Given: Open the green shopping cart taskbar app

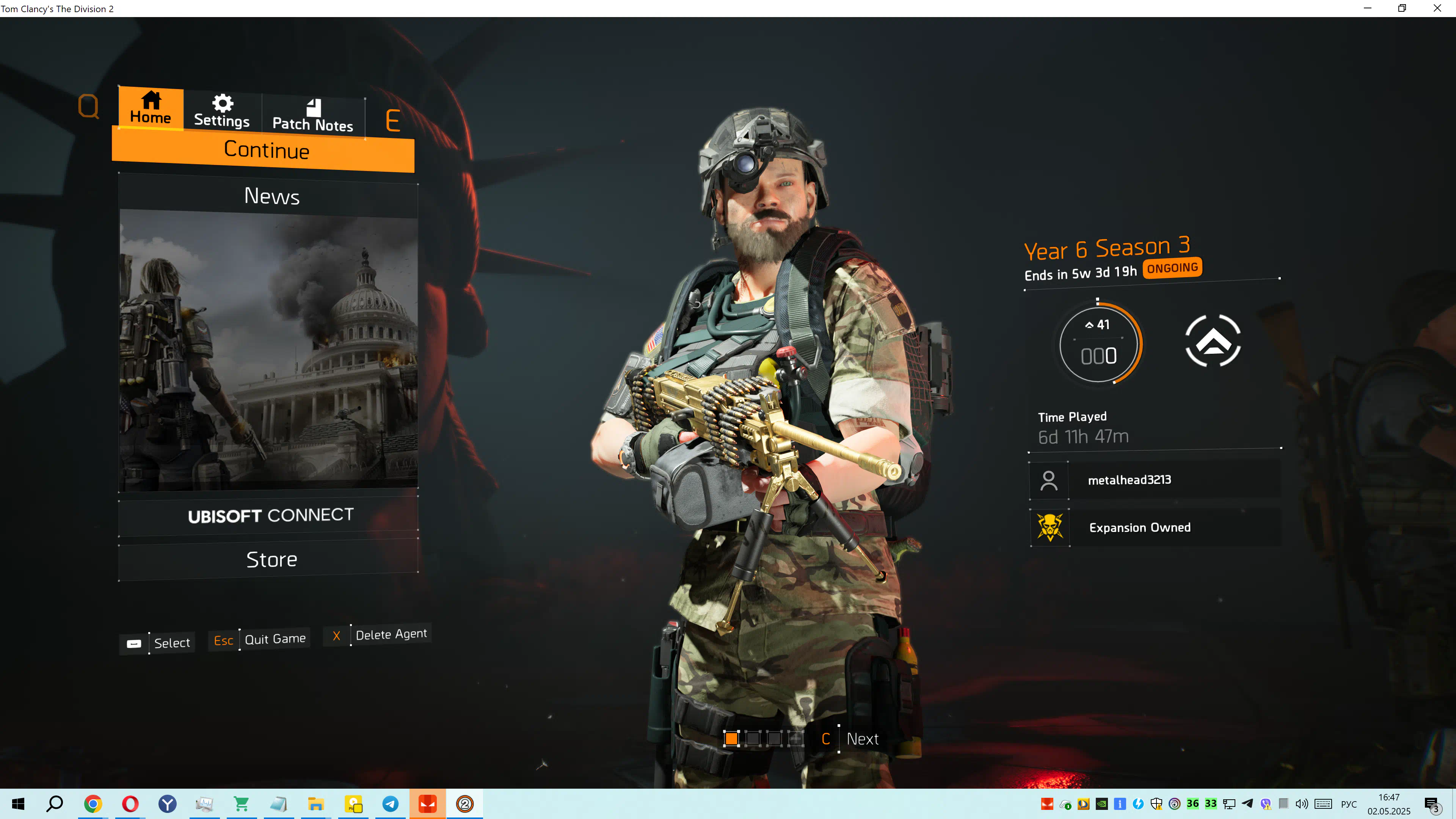Looking at the screenshot, I should pos(242,804).
